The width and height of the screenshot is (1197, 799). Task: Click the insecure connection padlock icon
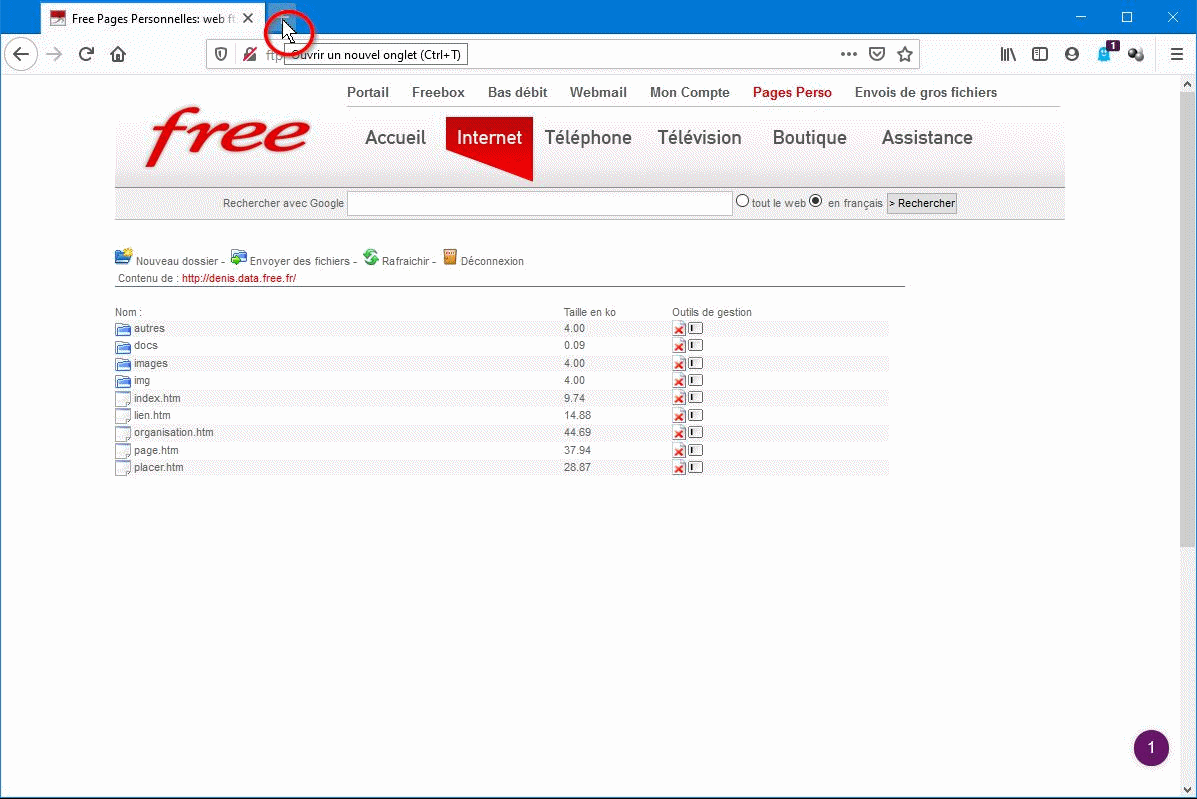(250, 54)
